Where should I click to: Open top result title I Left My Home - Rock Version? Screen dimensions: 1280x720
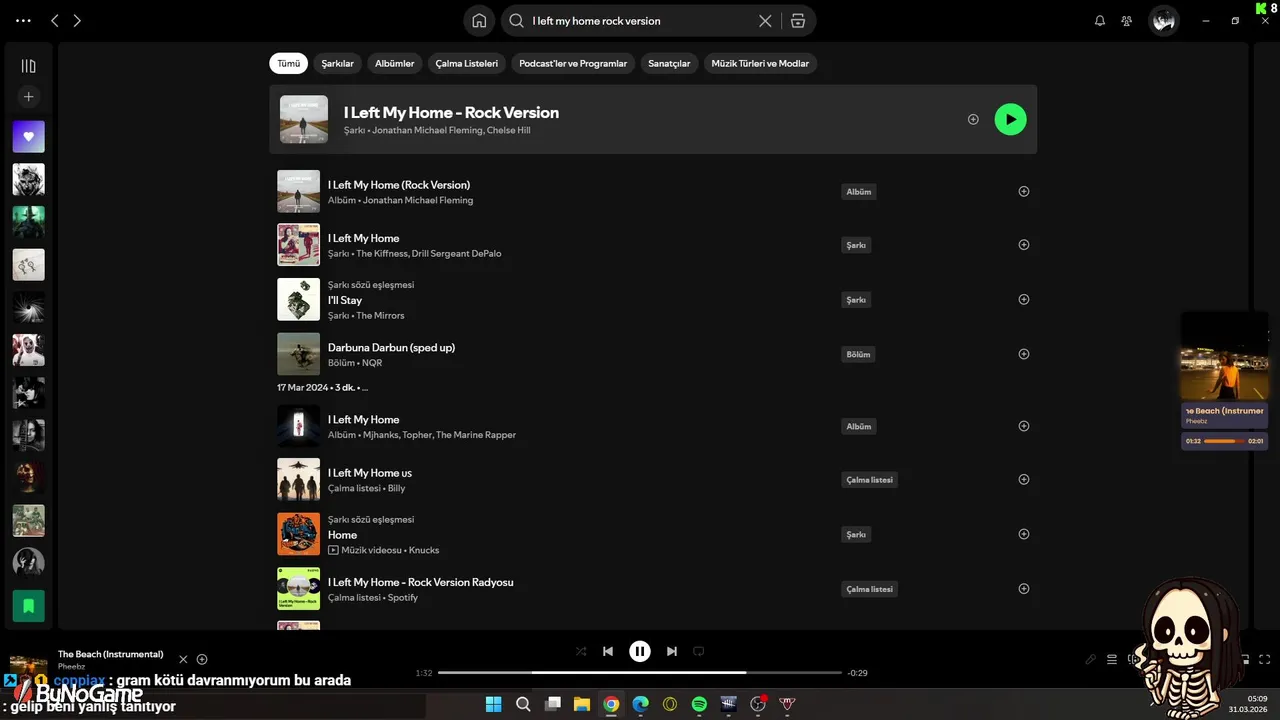click(451, 112)
